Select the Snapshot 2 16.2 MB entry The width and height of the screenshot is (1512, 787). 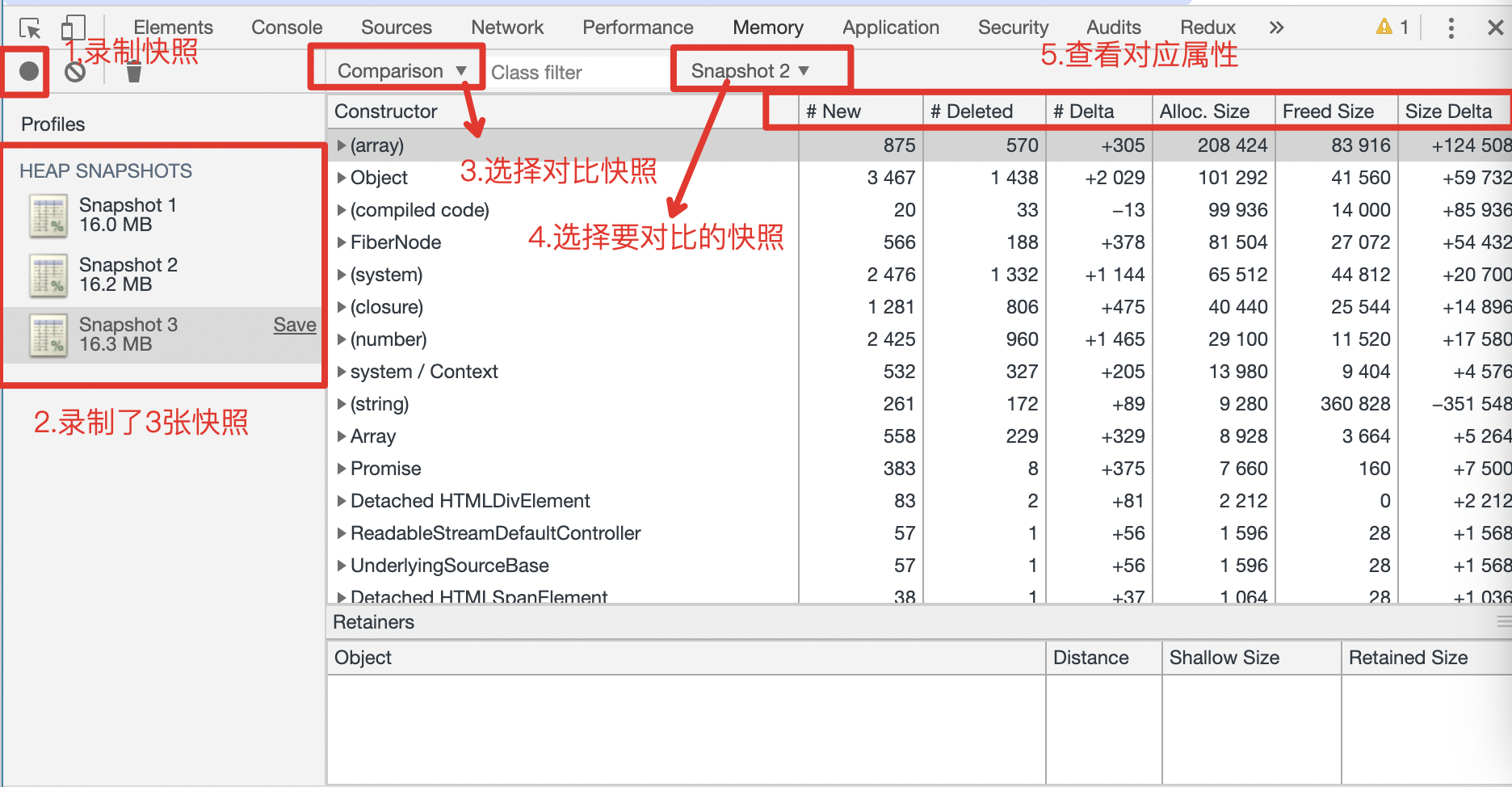pyautogui.click(x=162, y=276)
